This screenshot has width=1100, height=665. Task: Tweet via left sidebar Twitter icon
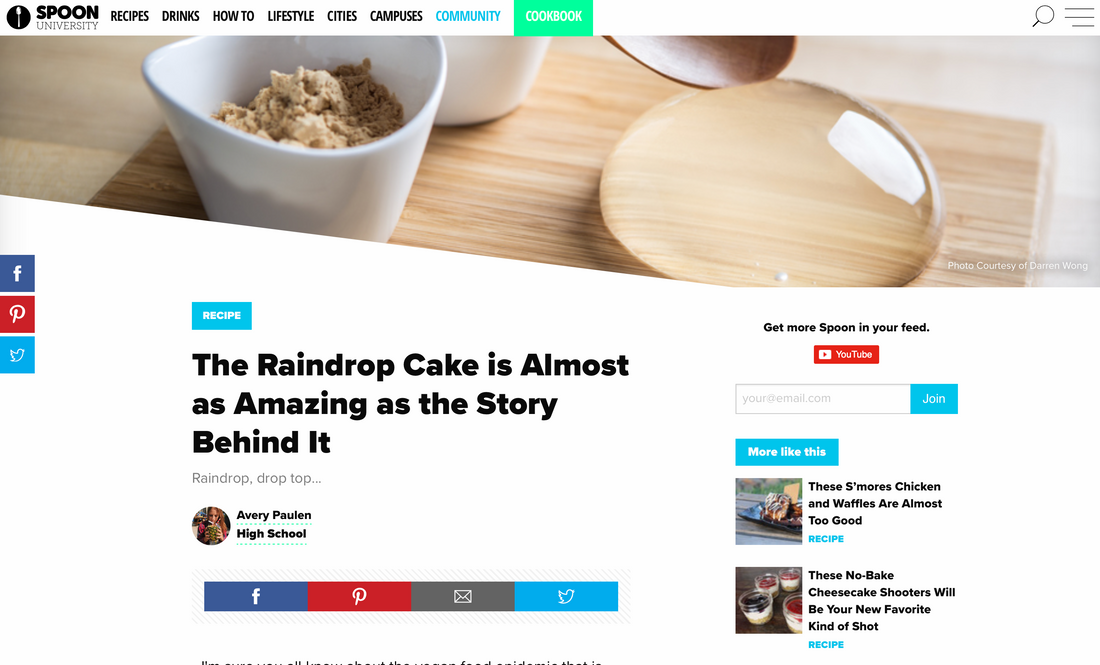coord(17,355)
